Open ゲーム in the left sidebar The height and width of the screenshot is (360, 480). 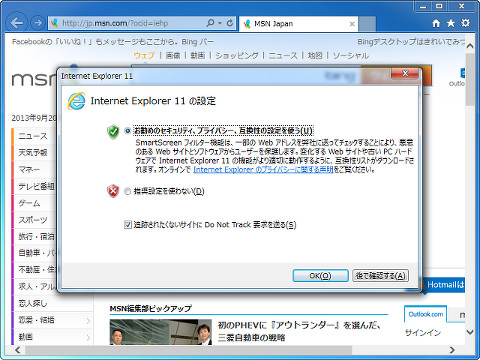click(x=29, y=203)
